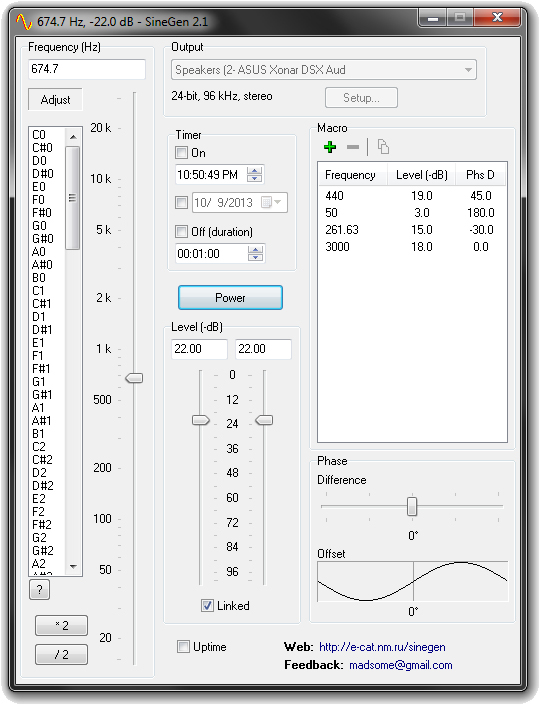Screen dimensions: 540x705
Task: Copy macro list with clipboard icon
Action: 383,147
